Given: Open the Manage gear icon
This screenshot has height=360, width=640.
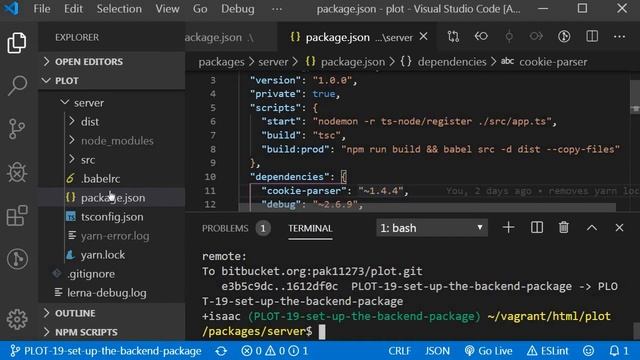Looking at the screenshot, I should (17, 319).
